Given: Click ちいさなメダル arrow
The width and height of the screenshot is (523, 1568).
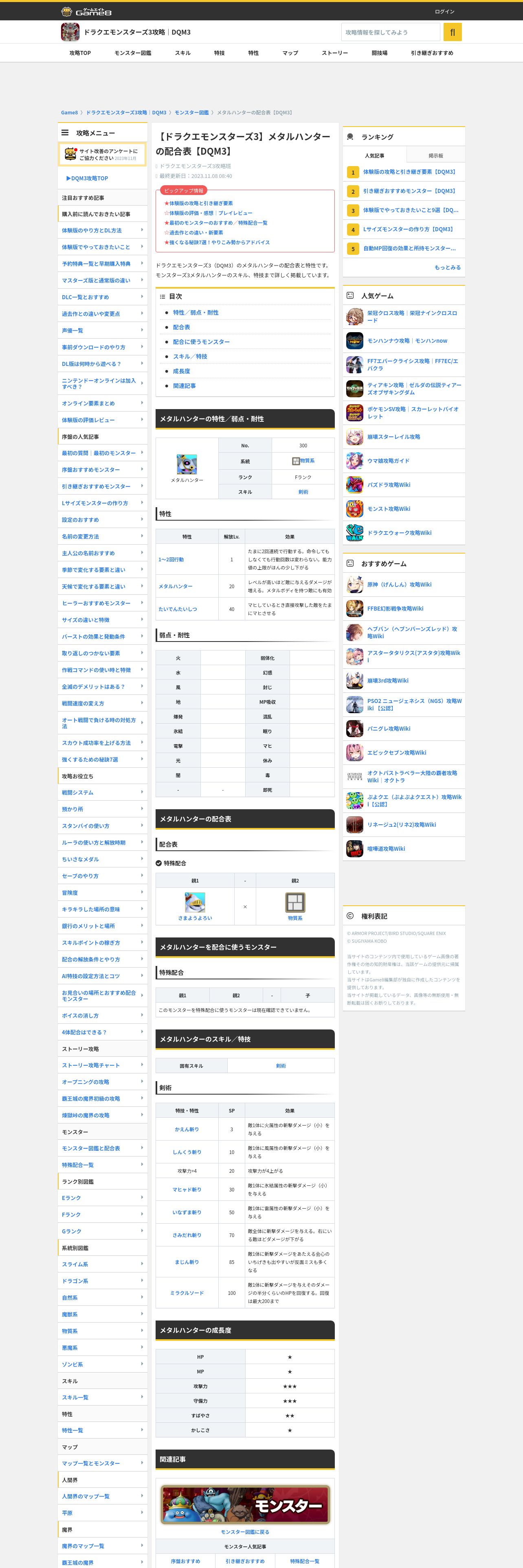Looking at the screenshot, I should pos(142,859).
